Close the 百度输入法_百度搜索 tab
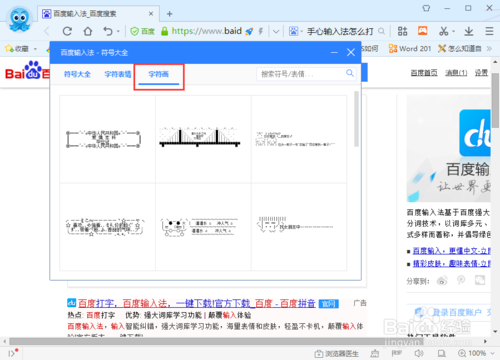 pos(151,14)
